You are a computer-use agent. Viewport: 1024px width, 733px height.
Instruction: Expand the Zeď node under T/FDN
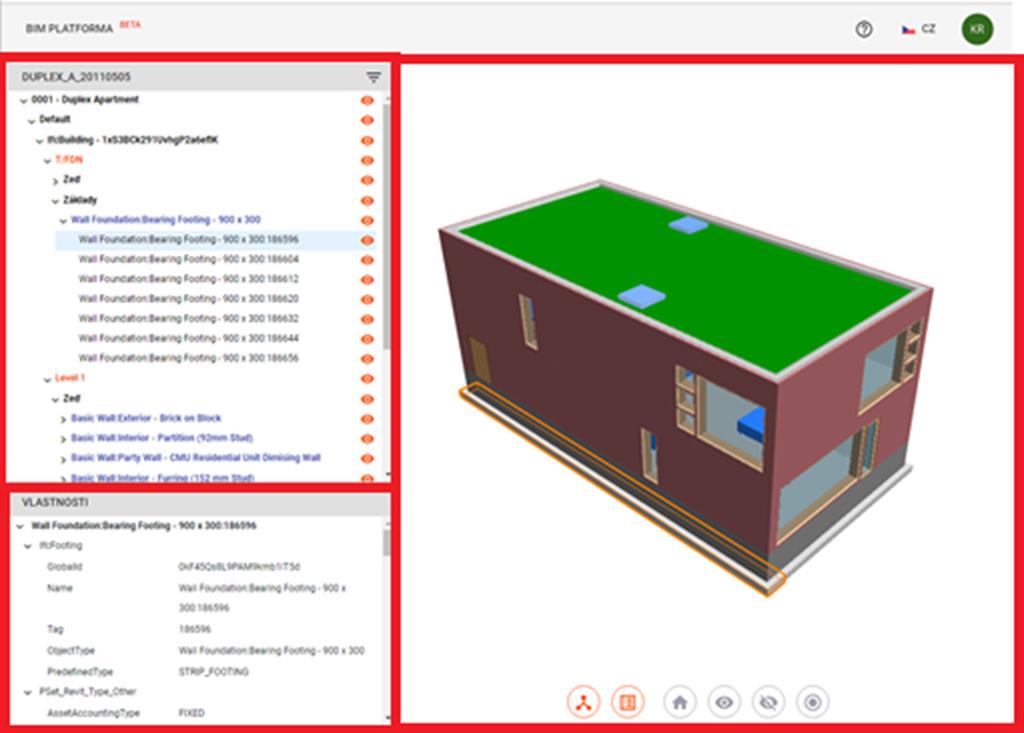[x=56, y=181]
